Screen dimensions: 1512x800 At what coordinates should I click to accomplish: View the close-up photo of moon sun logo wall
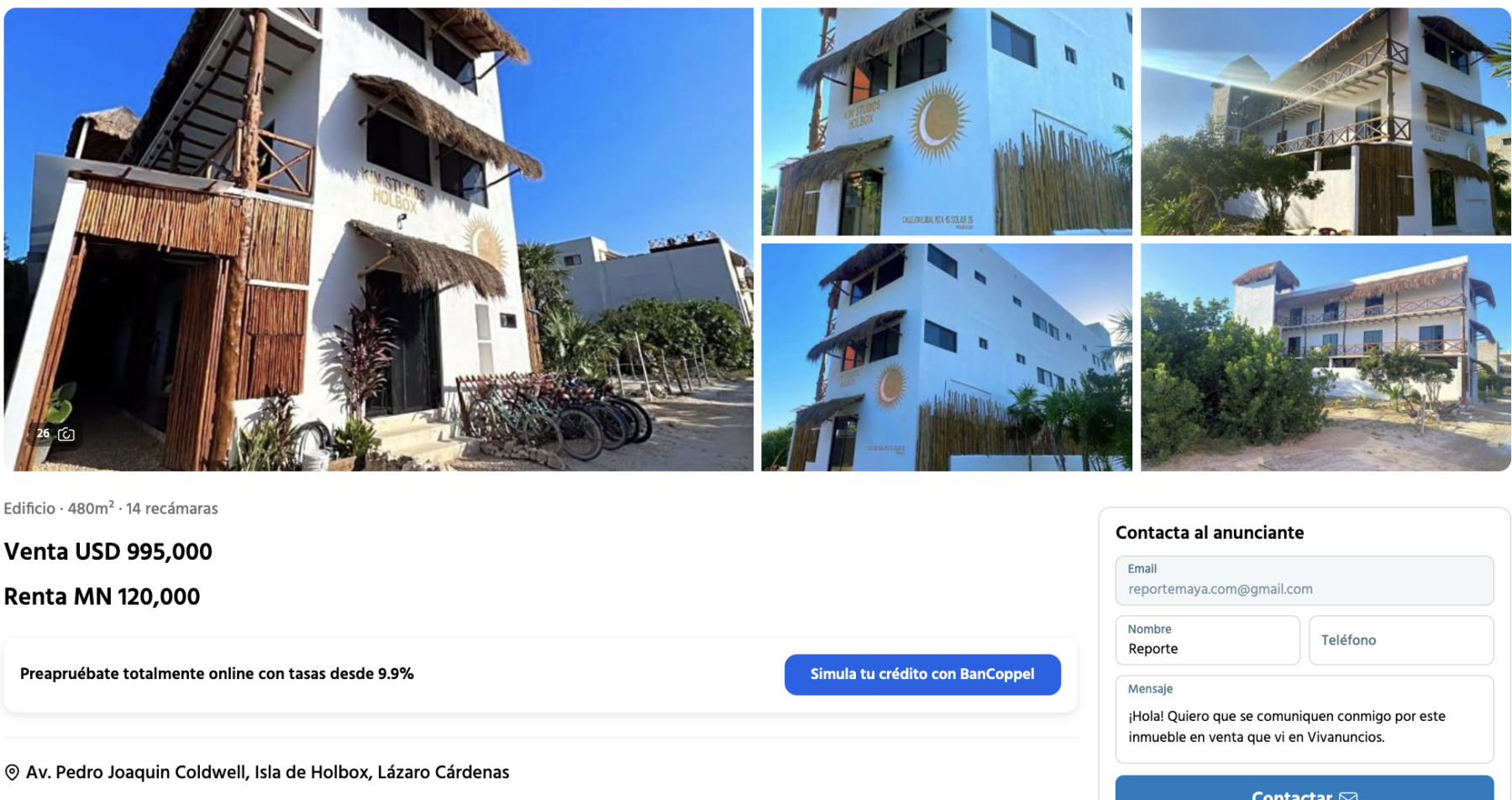point(947,122)
